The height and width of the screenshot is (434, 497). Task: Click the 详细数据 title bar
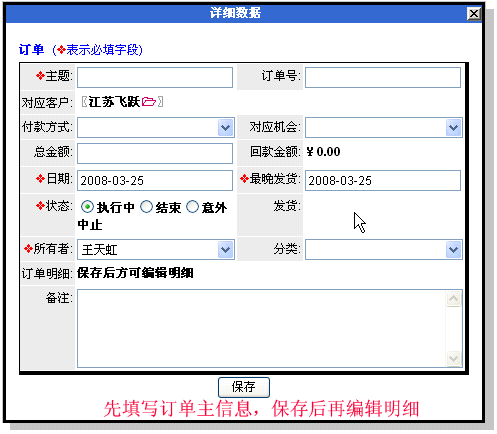tap(235, 14)
